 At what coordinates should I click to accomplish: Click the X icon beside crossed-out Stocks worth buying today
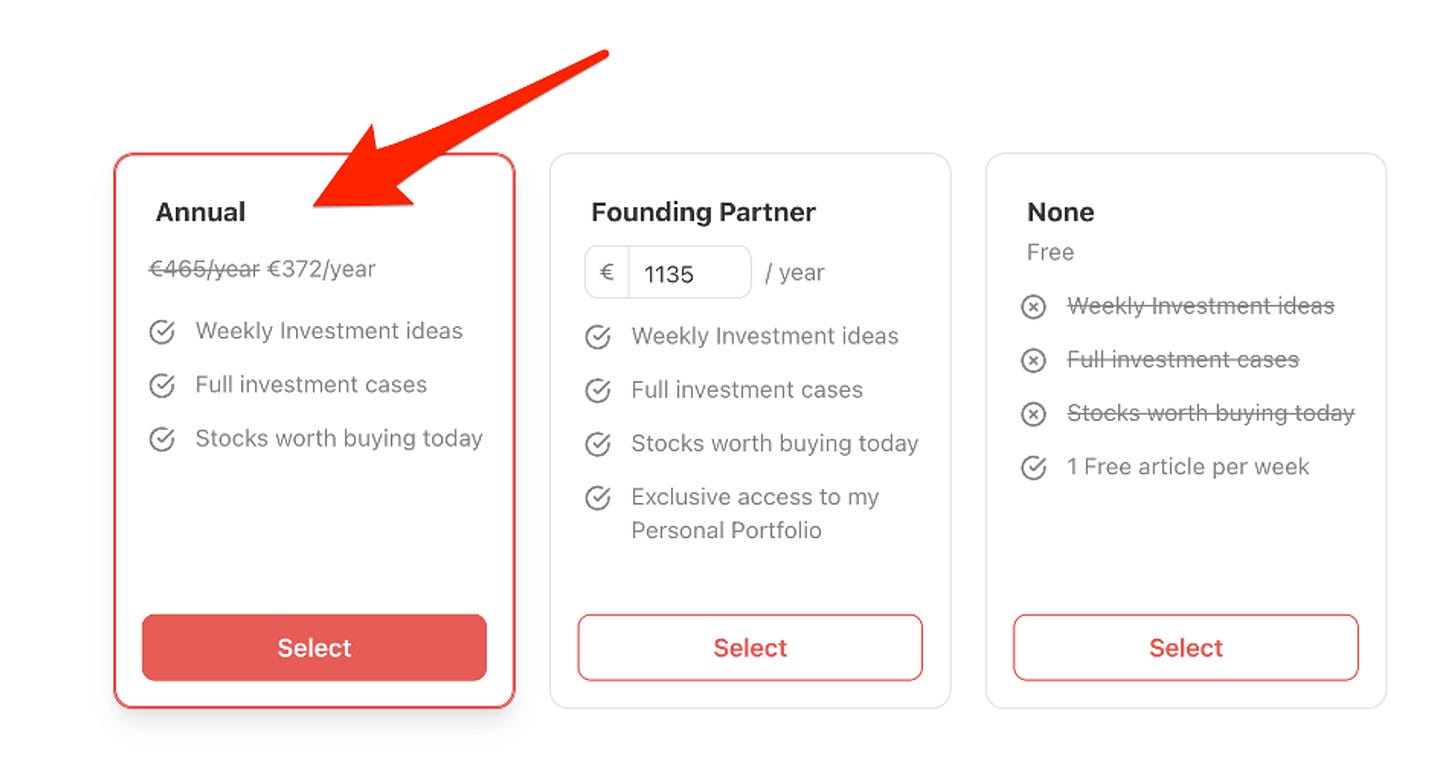(x=1033, y=414)
